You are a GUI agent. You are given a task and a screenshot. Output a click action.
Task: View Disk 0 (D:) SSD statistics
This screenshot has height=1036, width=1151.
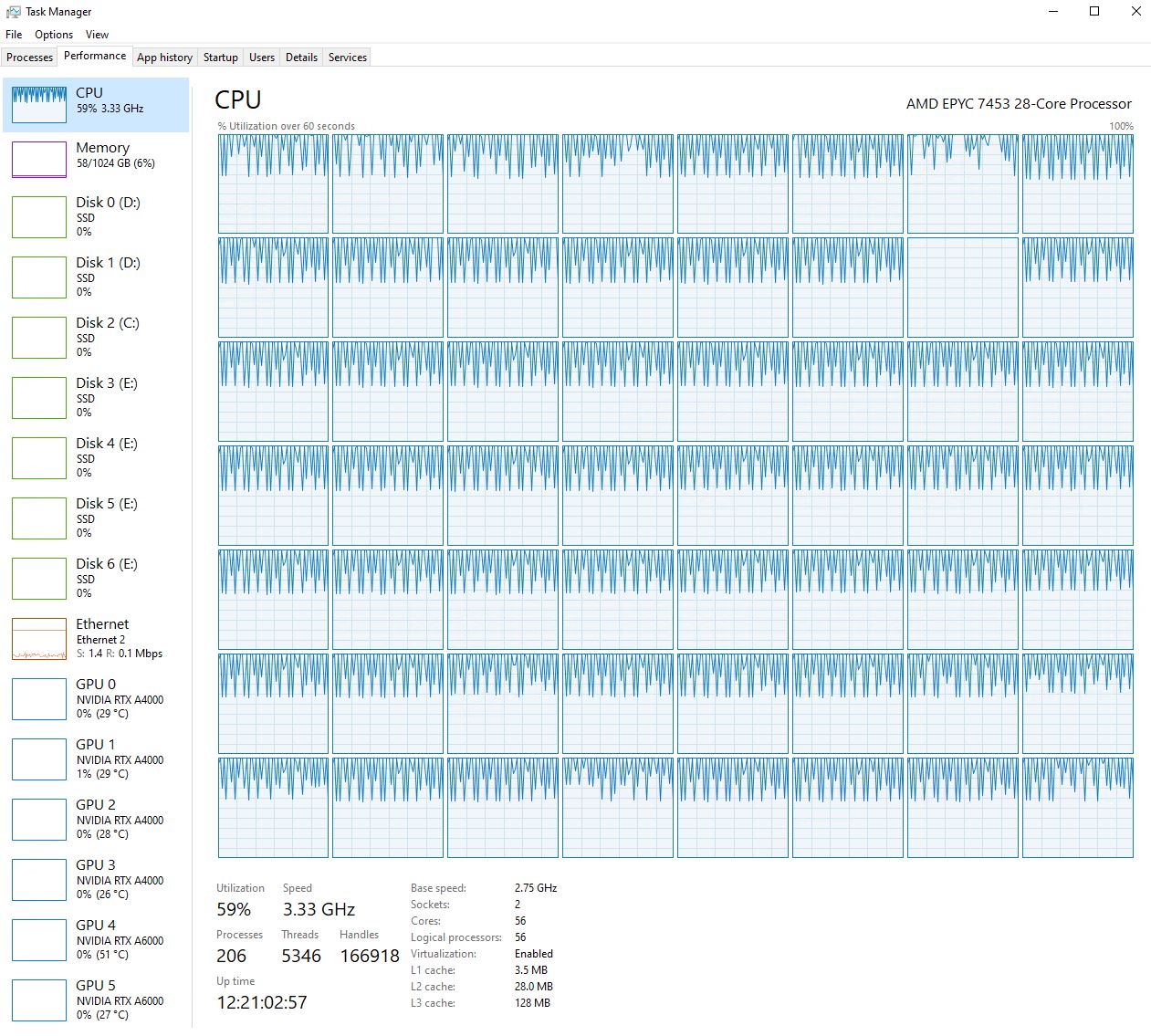(96, 216)
